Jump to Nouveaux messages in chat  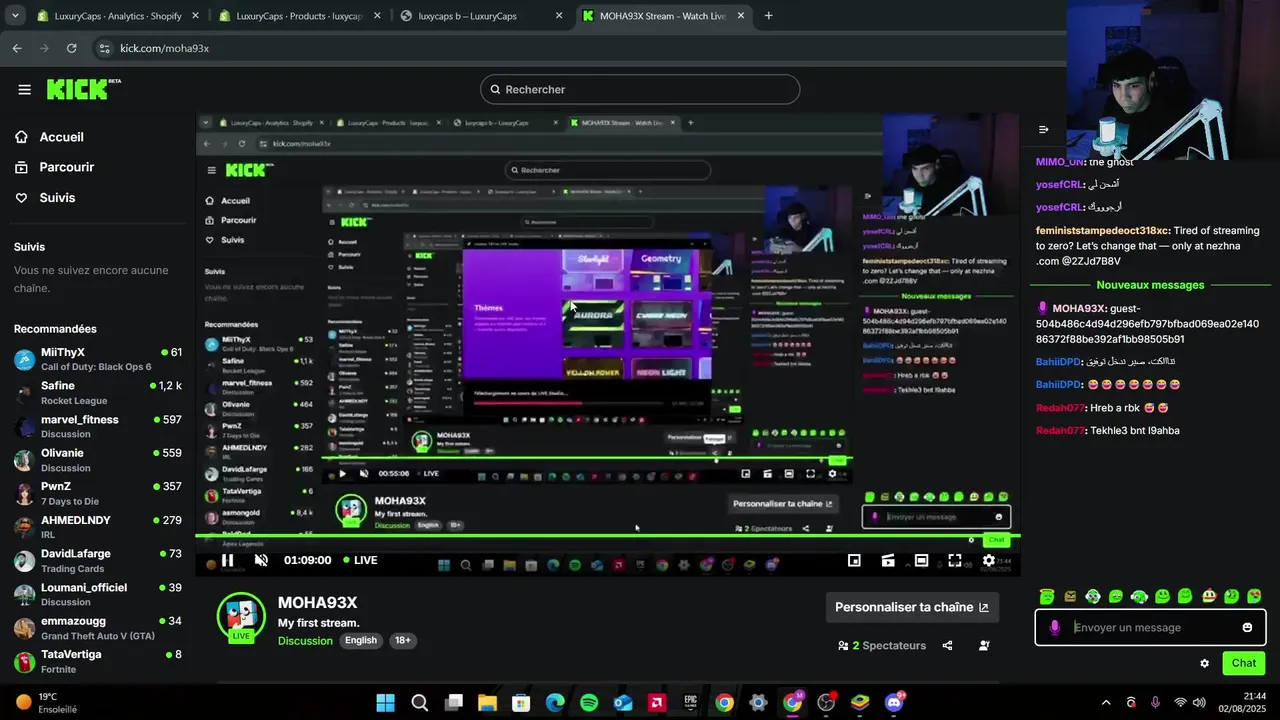pos(1150,285)
